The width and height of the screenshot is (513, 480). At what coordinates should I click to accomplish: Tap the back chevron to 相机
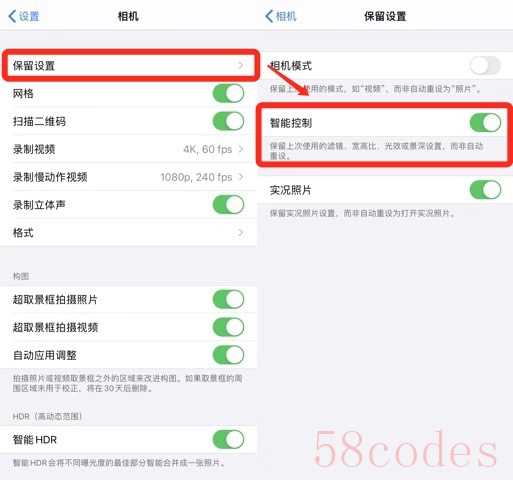click(269, 16)
